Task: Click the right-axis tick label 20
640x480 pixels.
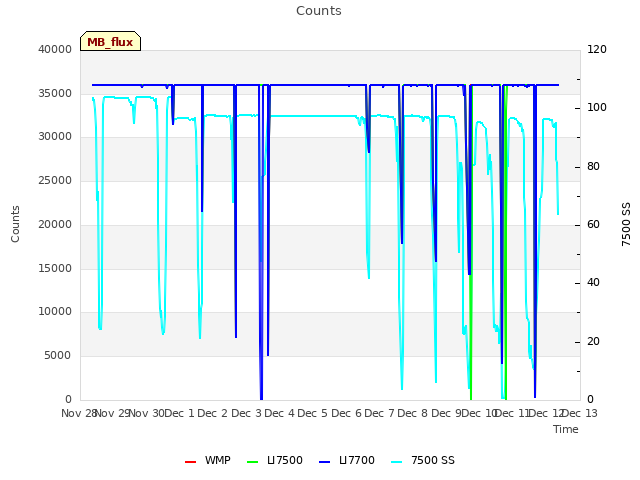Action: tap(593, 341)
